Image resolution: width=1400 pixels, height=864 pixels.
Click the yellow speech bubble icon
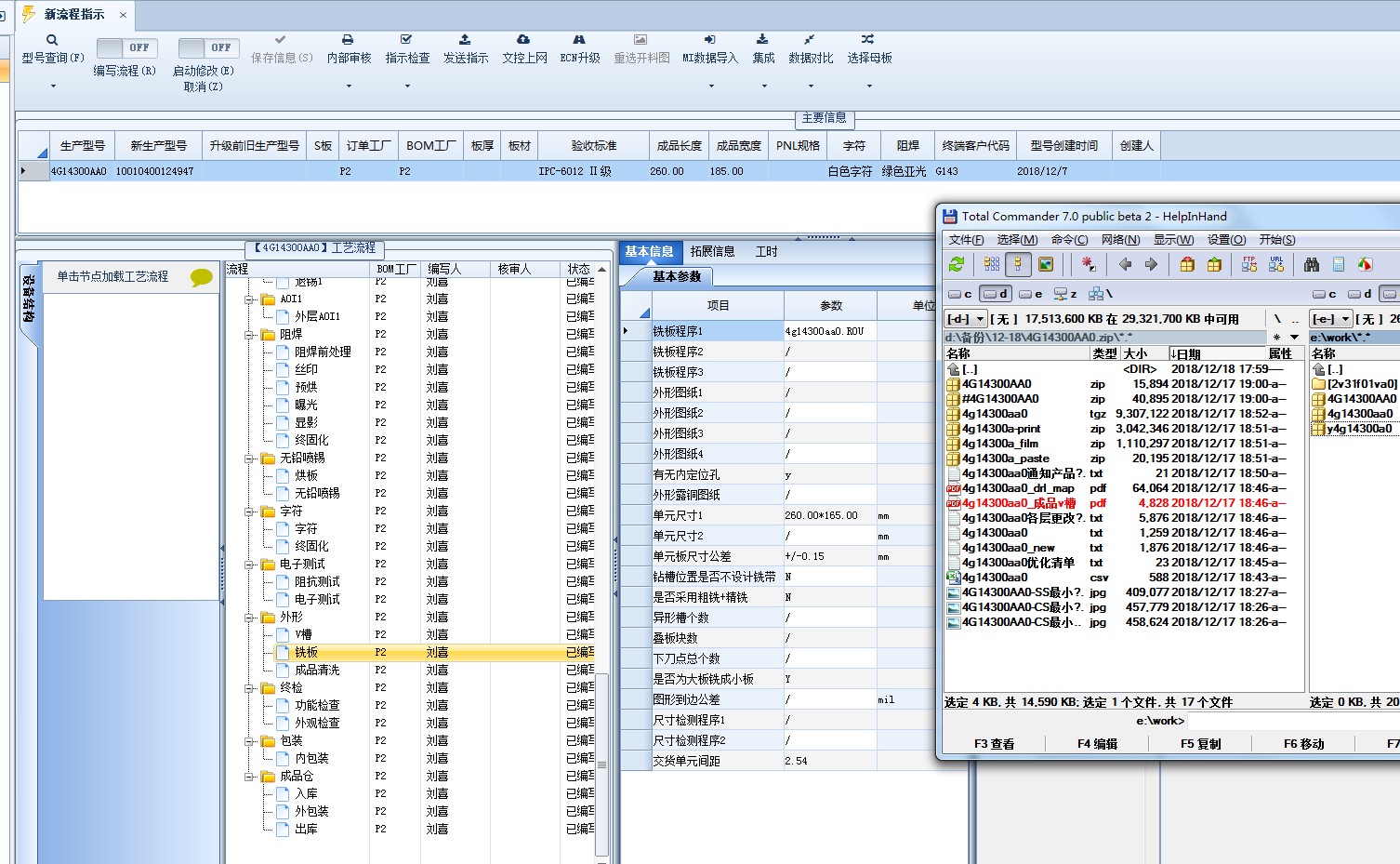point(201,277)
